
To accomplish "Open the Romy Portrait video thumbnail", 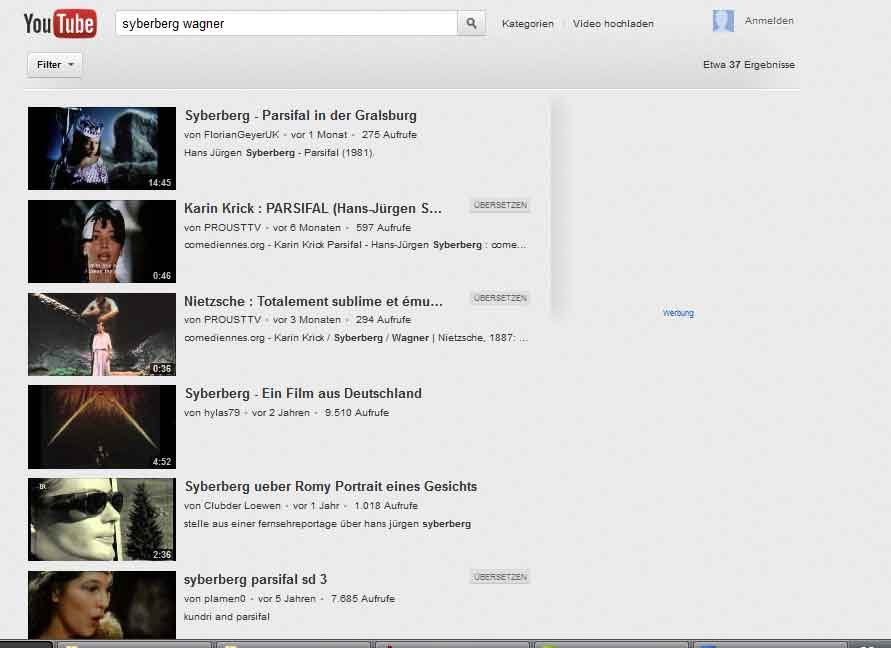I will click(102, 519).
